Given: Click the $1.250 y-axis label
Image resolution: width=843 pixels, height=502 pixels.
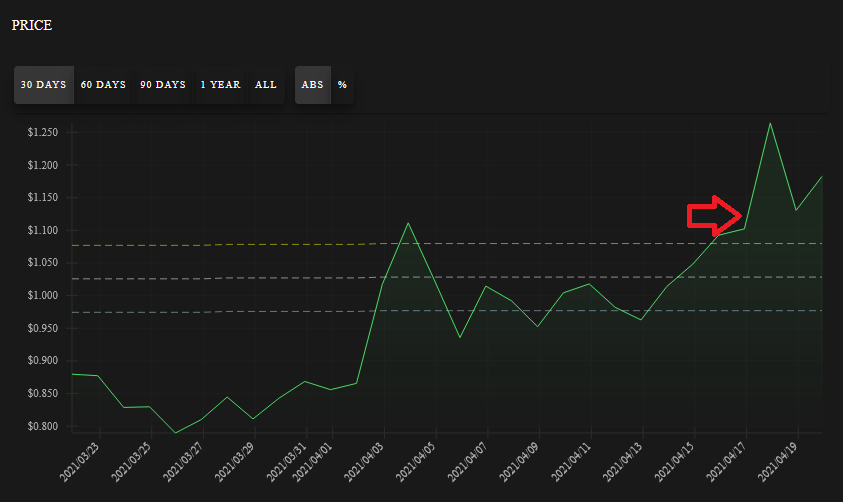Looking at the screenshot, I should [43, 132].
